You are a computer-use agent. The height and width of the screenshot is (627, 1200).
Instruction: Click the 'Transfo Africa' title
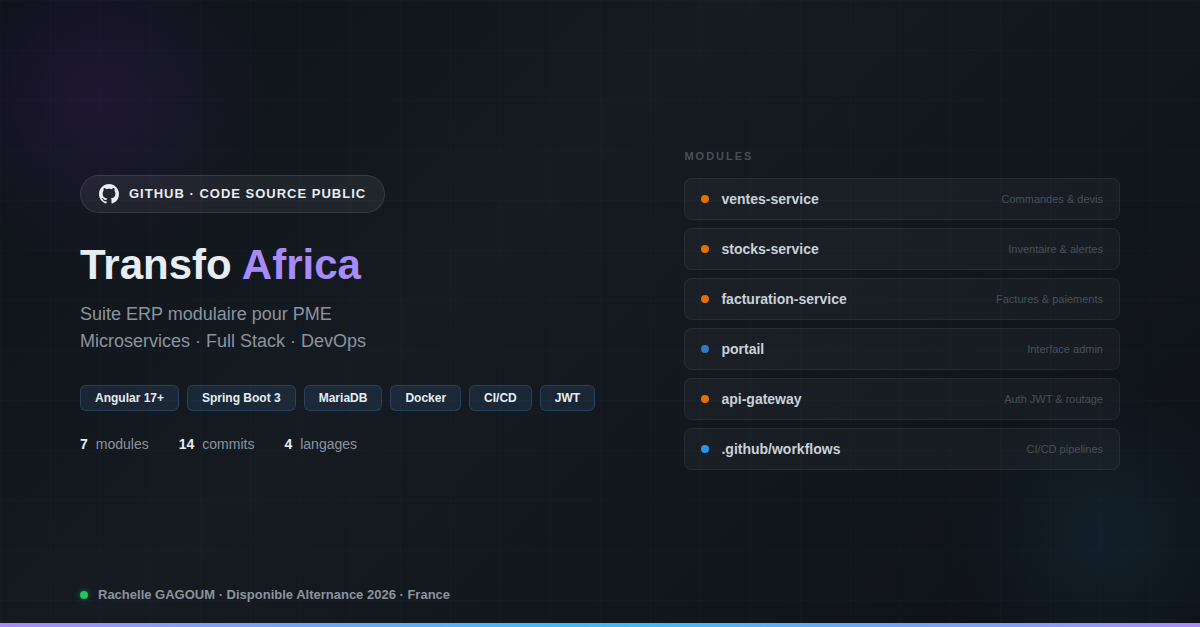point(220,265)
